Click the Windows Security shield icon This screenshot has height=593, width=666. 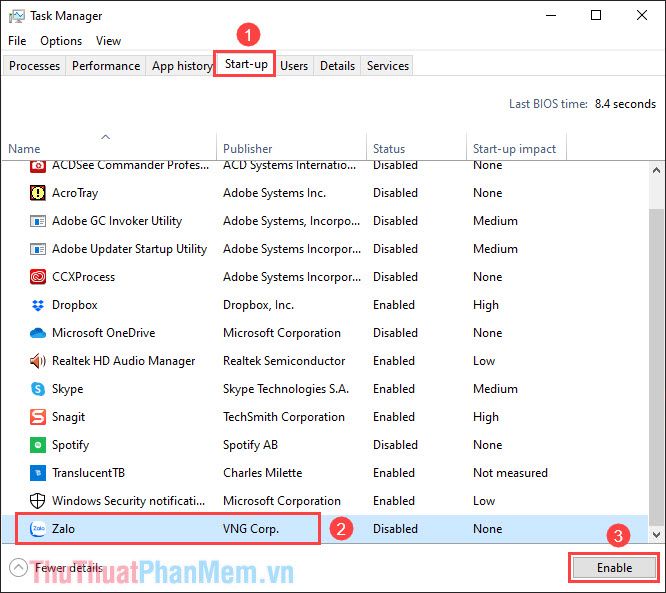pos(38,501)
